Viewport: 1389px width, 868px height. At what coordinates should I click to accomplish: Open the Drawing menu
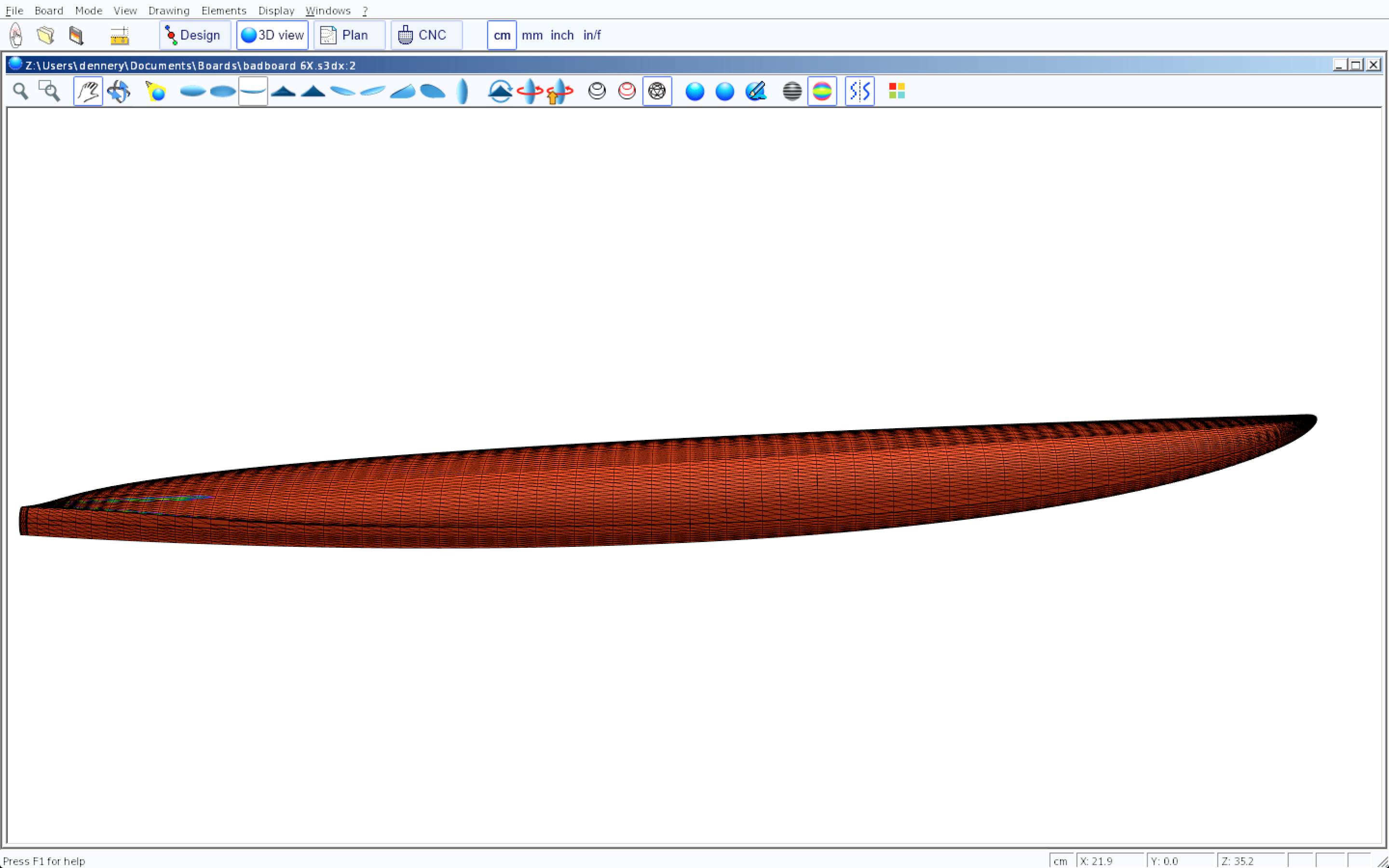(169, 11)
